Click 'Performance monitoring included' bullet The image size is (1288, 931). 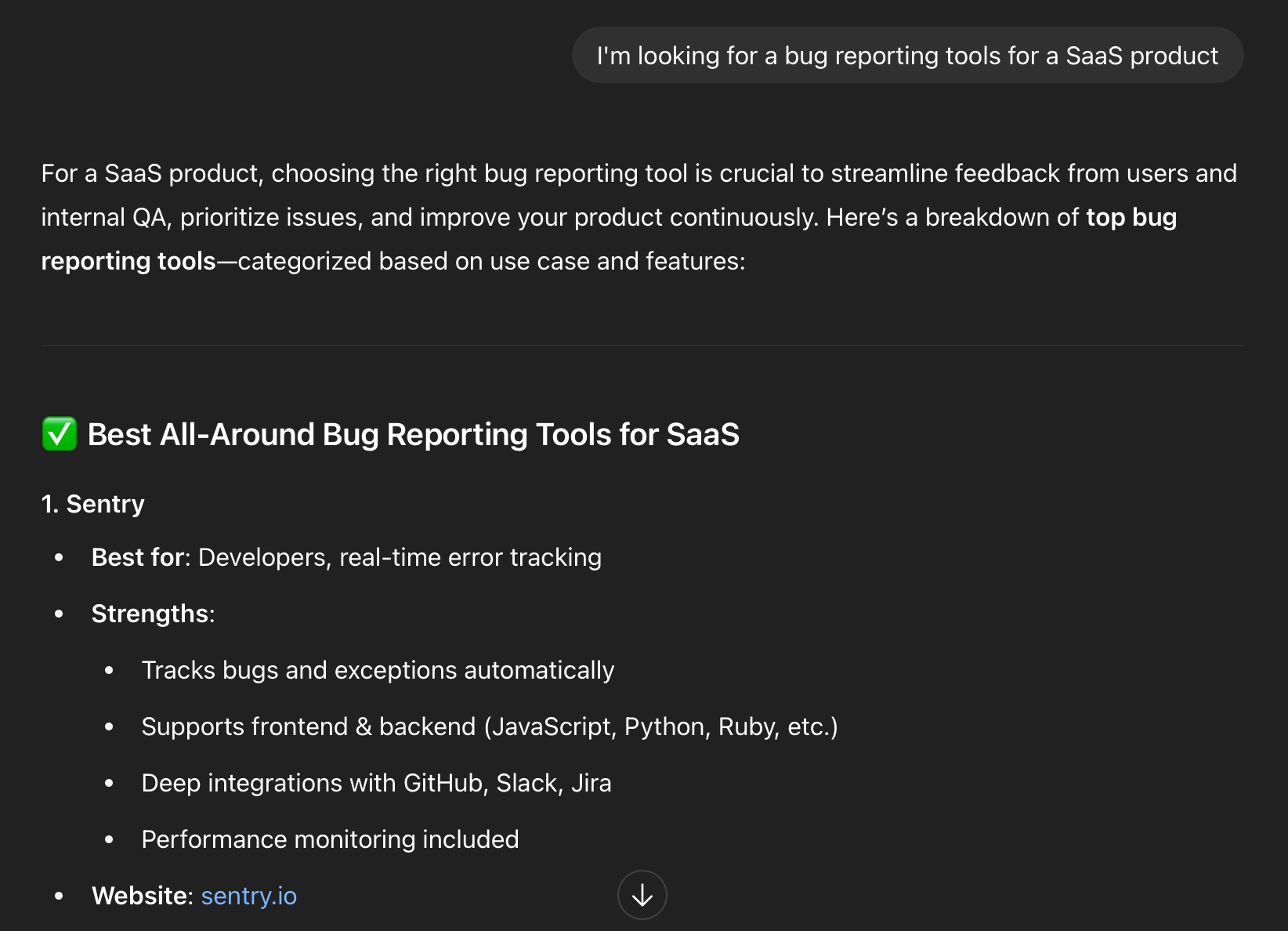[x=330, y=840]
